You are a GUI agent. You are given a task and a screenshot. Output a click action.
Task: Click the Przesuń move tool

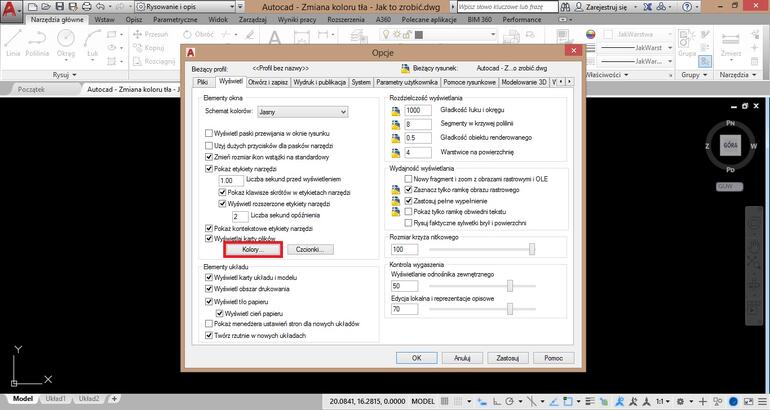click(x=151, y=34)
